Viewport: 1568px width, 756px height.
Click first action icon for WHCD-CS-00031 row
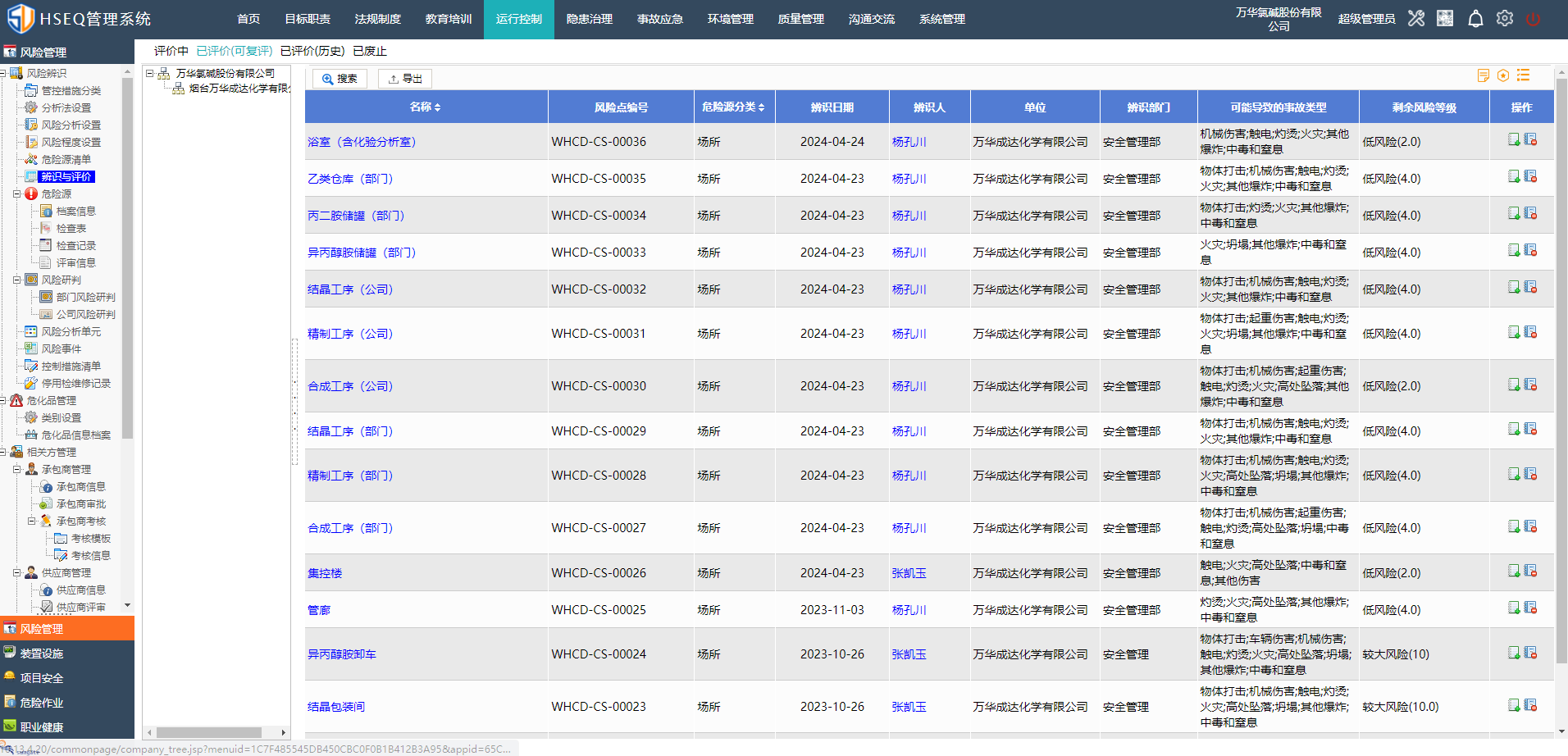click(1514, 332)
